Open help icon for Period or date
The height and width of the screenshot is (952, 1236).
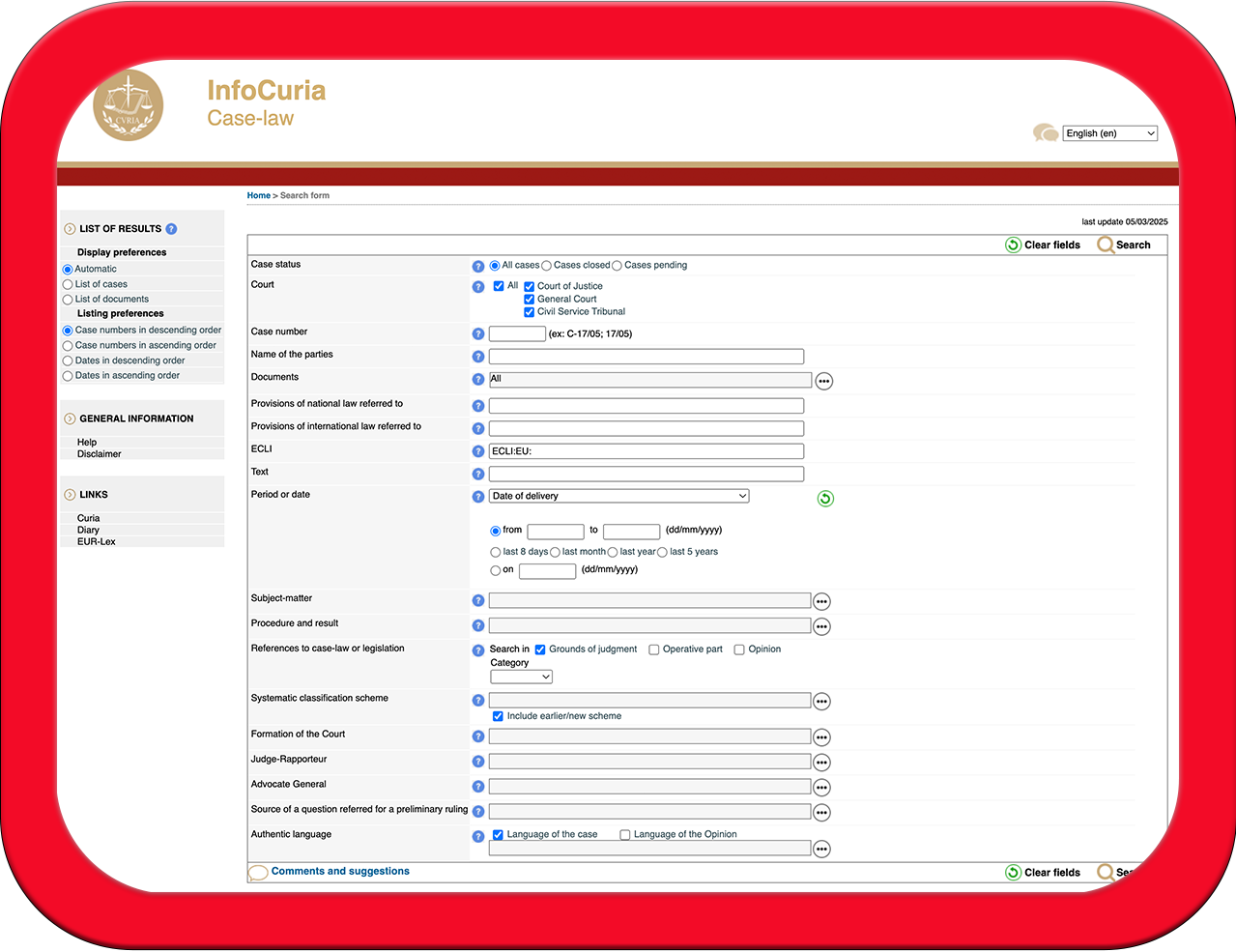pos(477,497)
